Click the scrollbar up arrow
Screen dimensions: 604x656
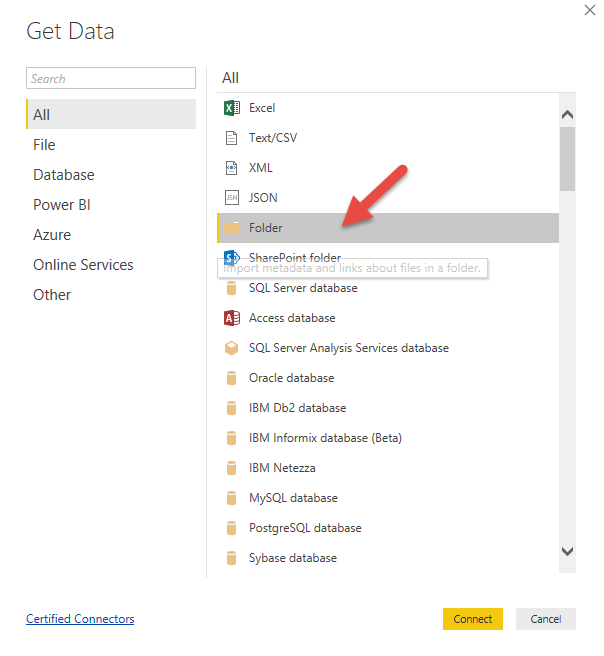pyautogui.click(x=567, y=114)
